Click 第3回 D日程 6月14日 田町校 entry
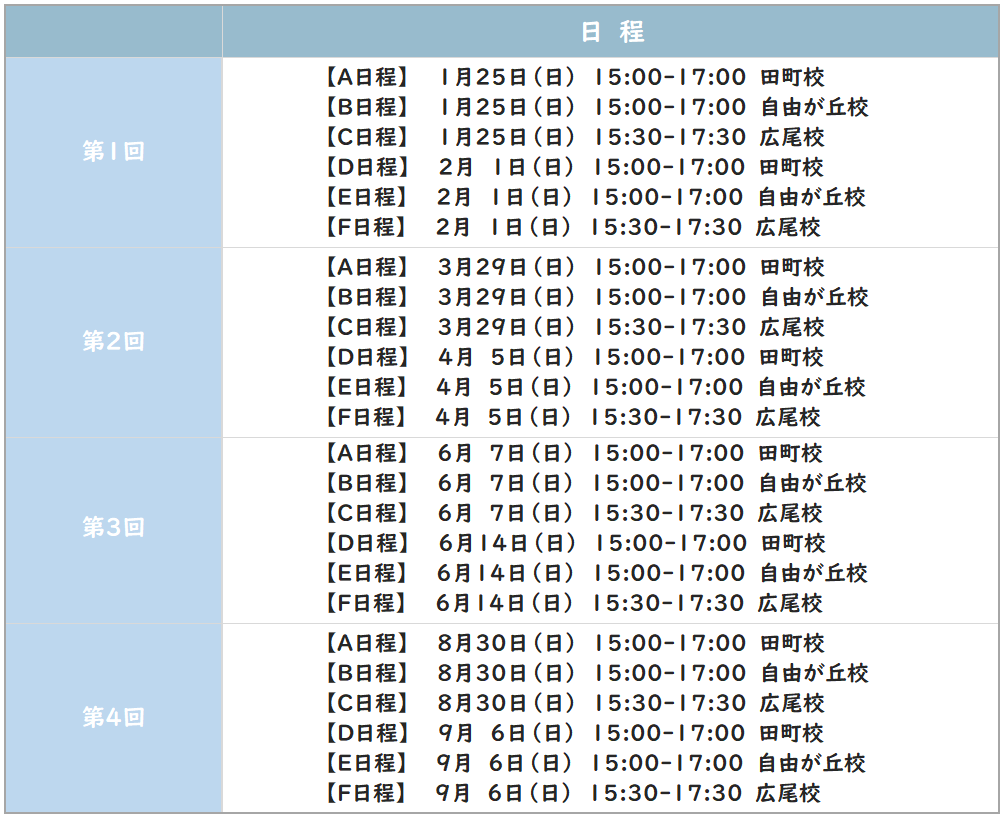 click(x=574, y=544)
